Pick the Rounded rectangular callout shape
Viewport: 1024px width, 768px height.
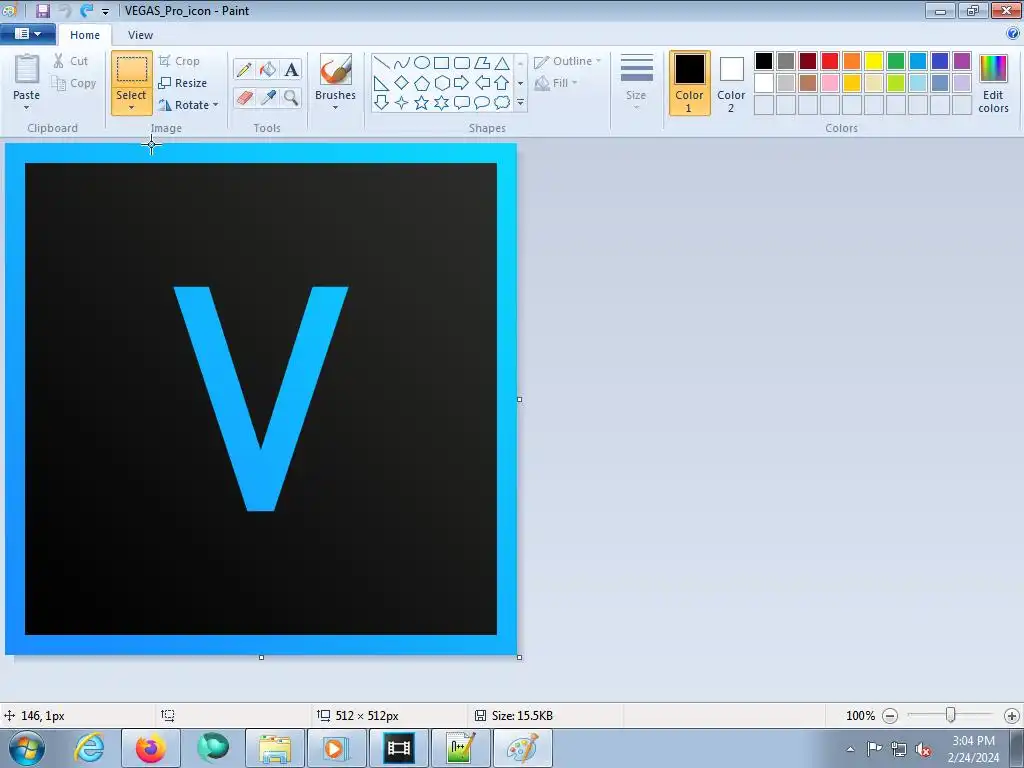click(462, 103)
